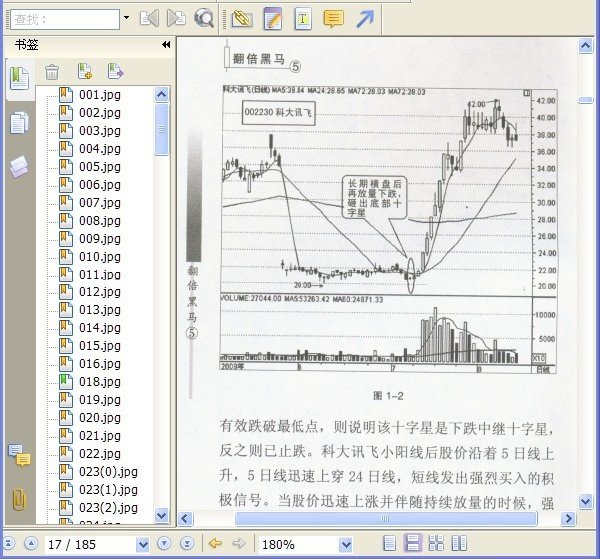600x559 pixels.
Task: Open the attachments paperclip panel
Action: click(x=19, y=499)
